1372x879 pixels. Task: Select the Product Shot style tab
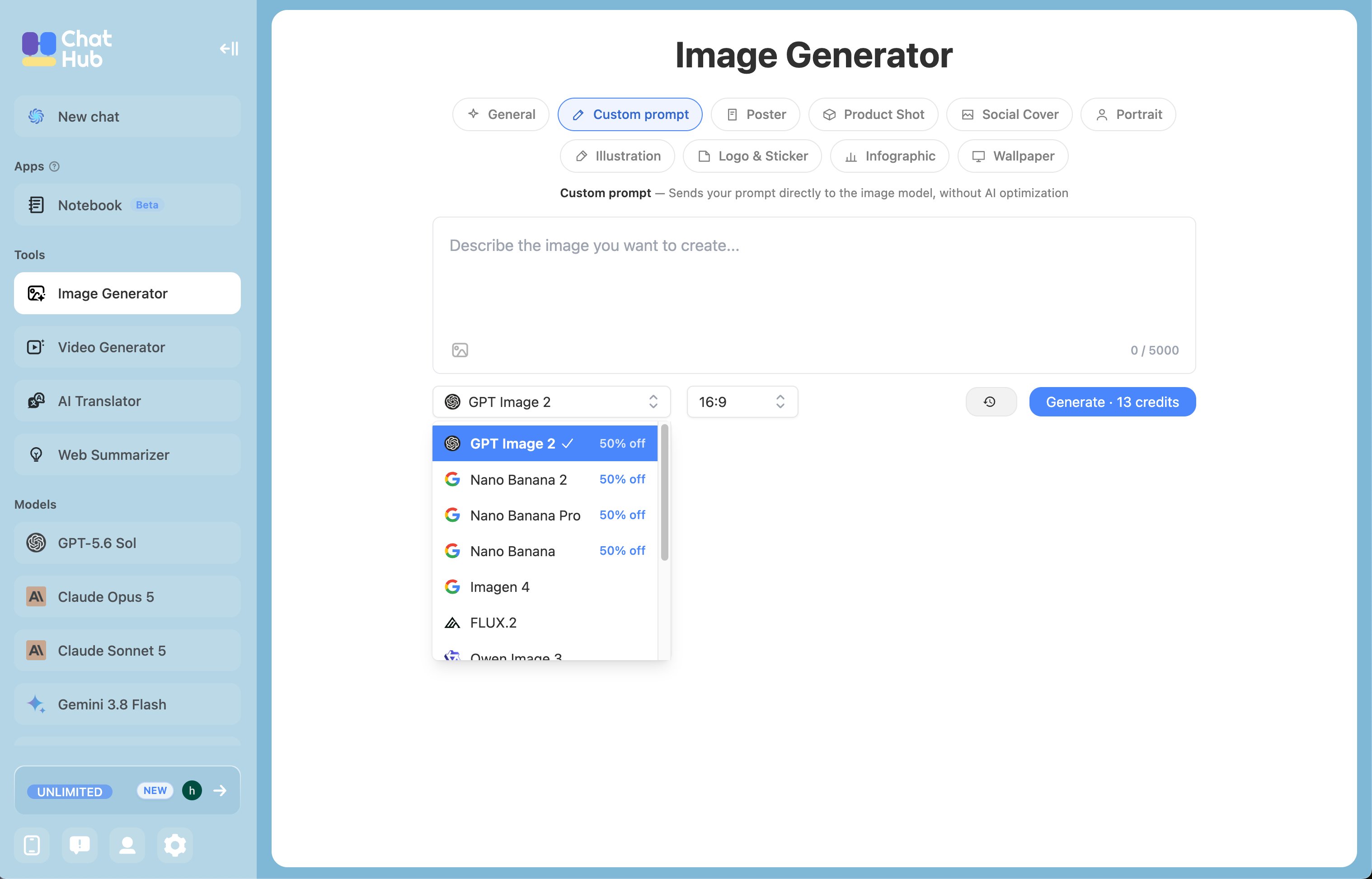[874, 115]
